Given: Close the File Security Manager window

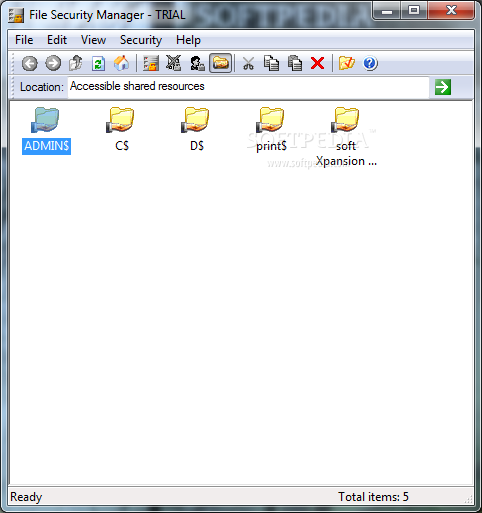Looking at the screenshot, I should click(451, 11).
